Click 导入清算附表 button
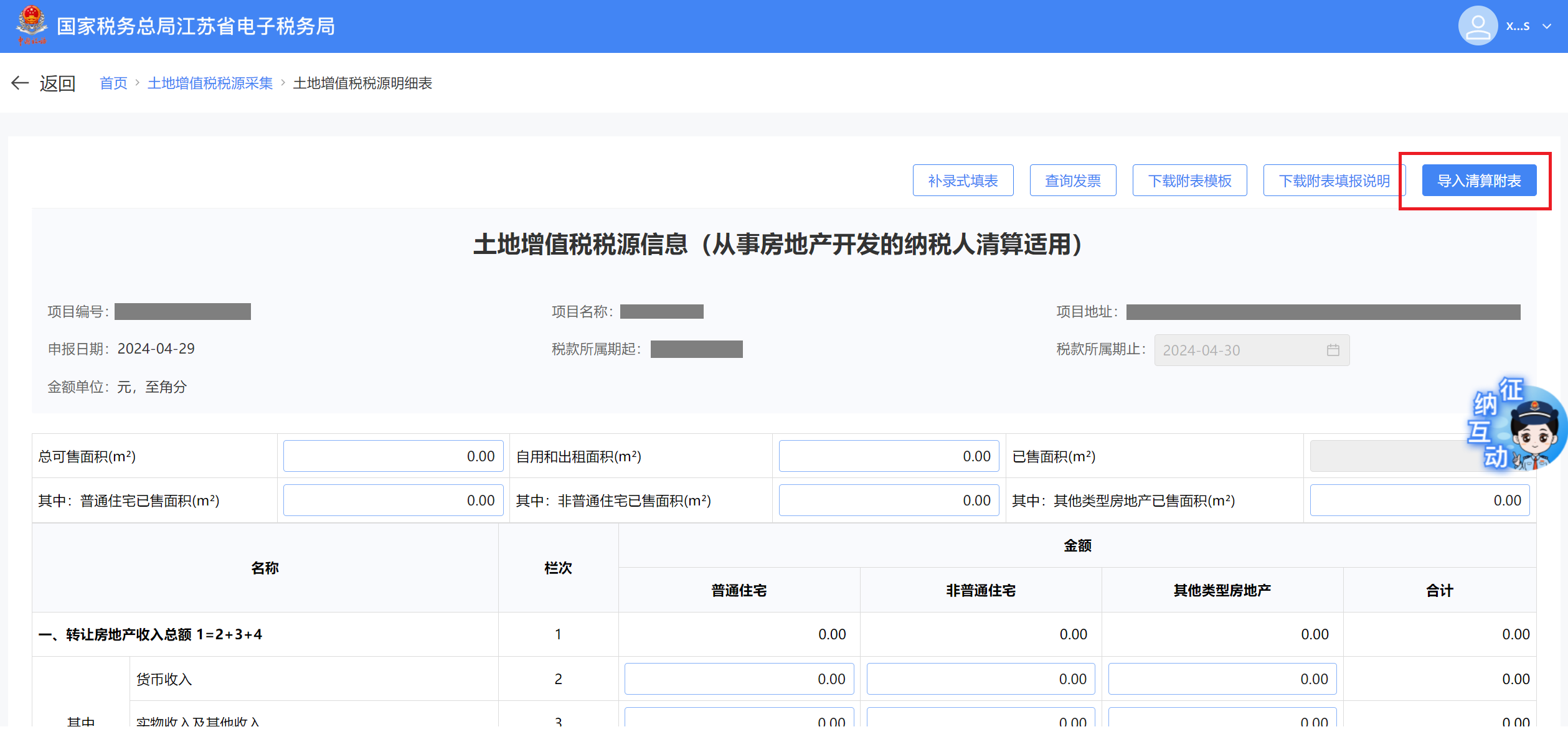Image resolution: width=1568 pixels, height=742 pixels. tap(1479, 181)
